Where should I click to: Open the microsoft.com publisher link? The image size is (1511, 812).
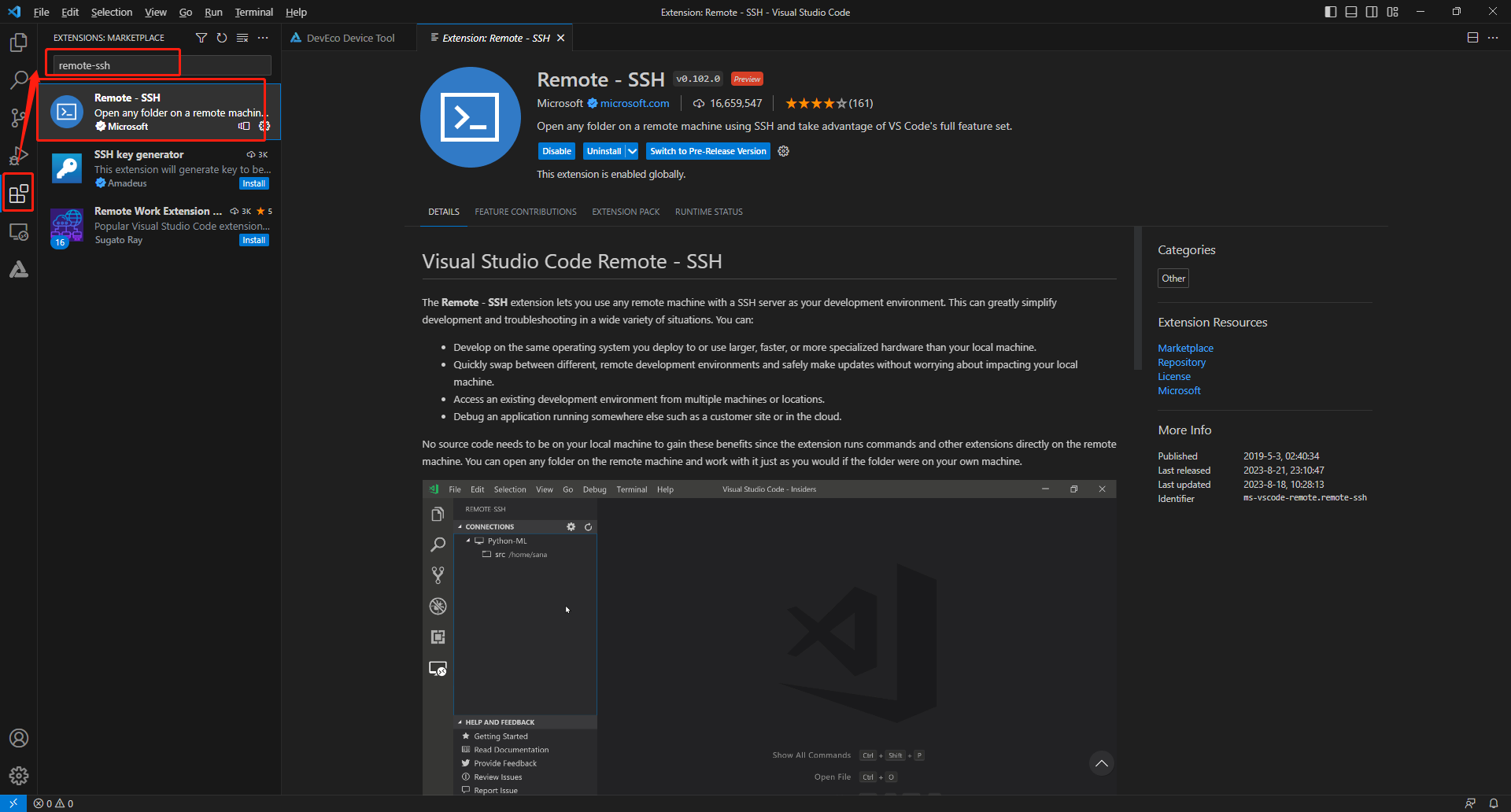(635, 103)
